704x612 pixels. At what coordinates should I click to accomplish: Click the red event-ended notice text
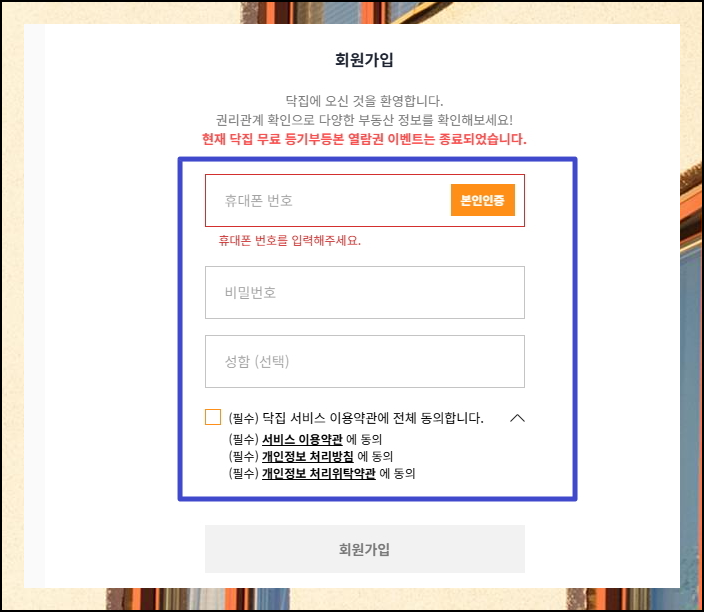click(364, 139)
